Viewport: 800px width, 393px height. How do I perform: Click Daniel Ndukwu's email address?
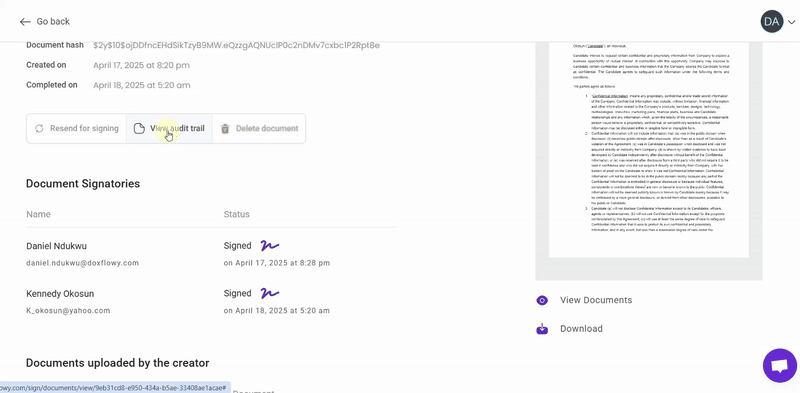pyautogui.click(x=82, y=263)
